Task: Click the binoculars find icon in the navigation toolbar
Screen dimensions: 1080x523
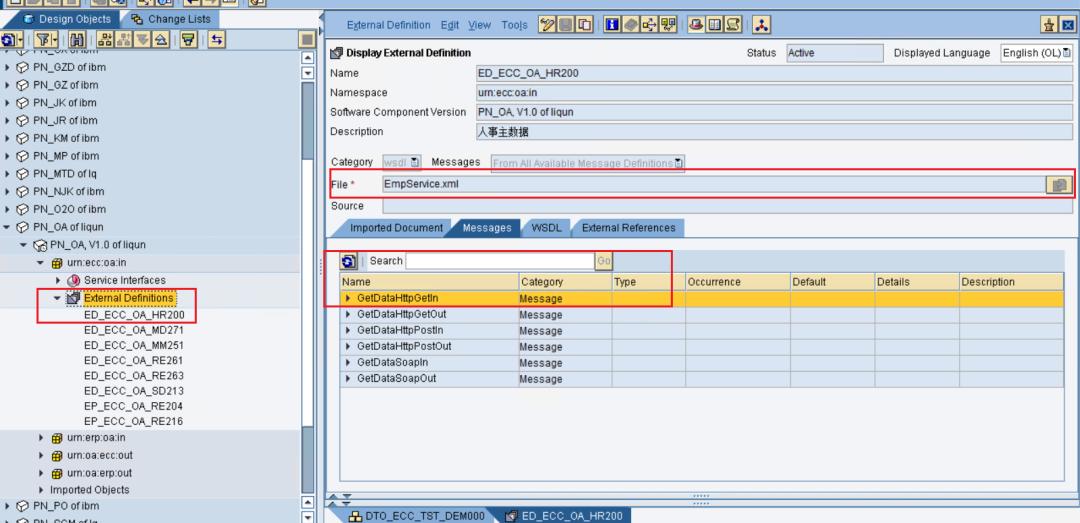Action: pos(77,39)
